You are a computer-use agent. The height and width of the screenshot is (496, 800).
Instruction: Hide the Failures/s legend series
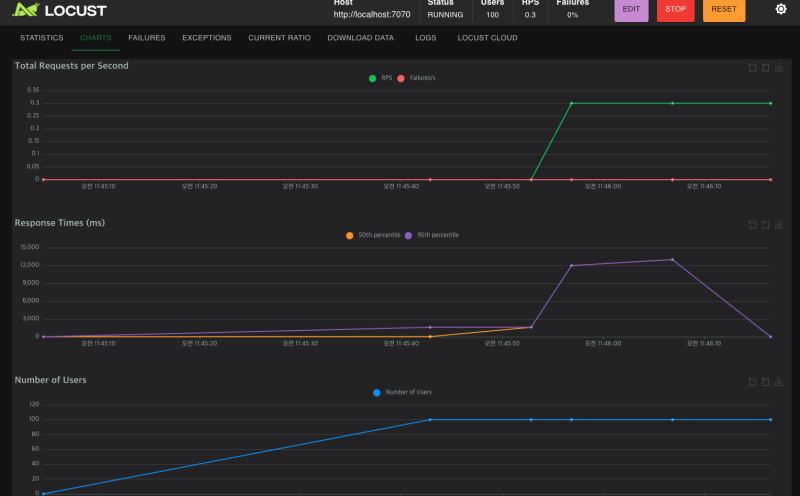click(417, 78)
